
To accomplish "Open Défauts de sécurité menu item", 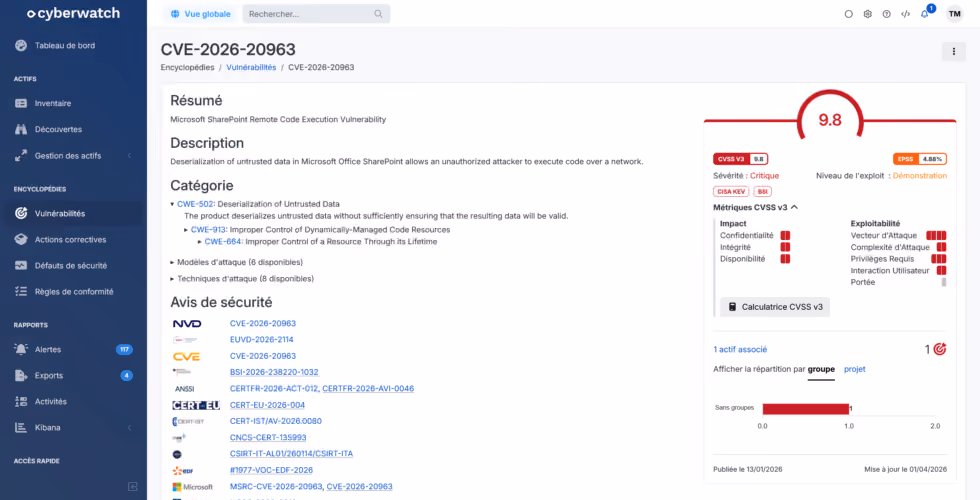I will coord(71,266).
